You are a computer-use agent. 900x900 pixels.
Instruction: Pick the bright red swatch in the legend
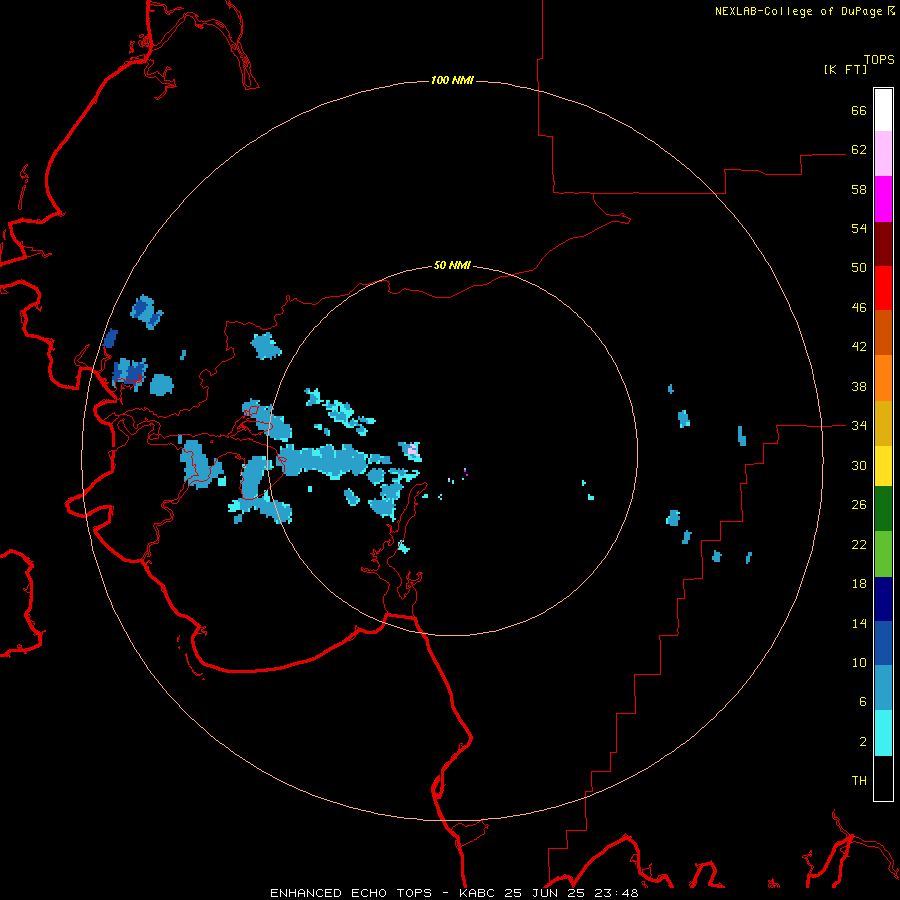tap(883, 288)
